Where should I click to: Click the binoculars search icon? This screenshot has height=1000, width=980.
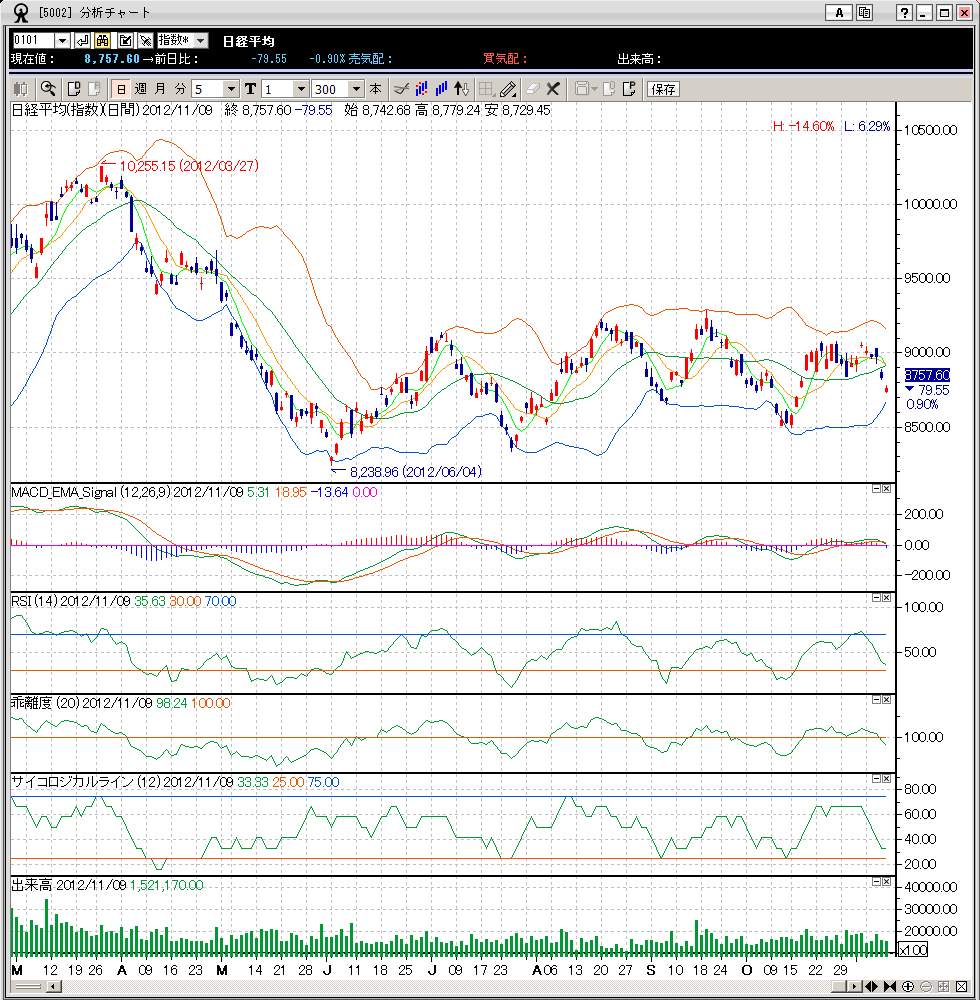click(x=103, y=40)
